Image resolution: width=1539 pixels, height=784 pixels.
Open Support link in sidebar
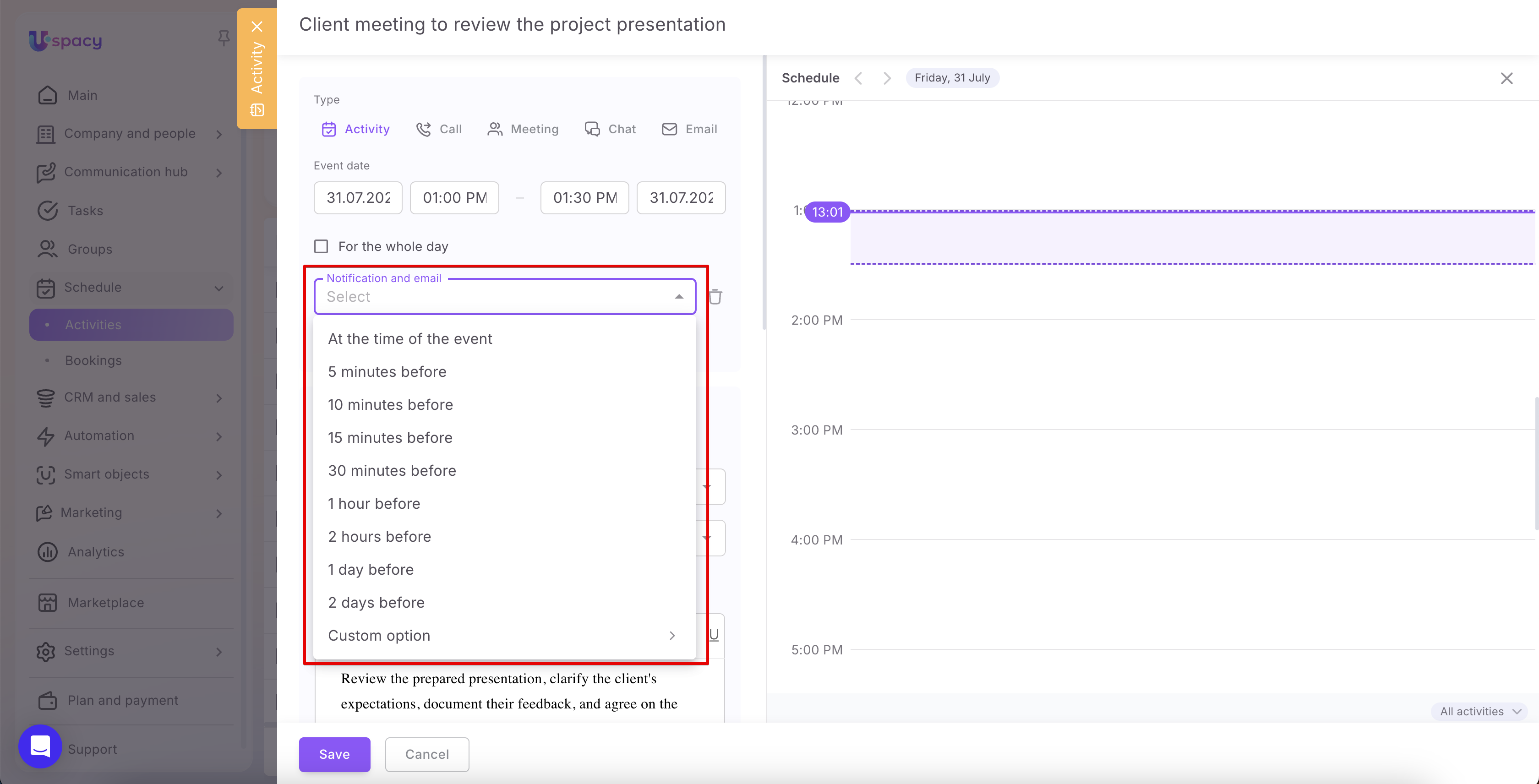click(92, 749)
